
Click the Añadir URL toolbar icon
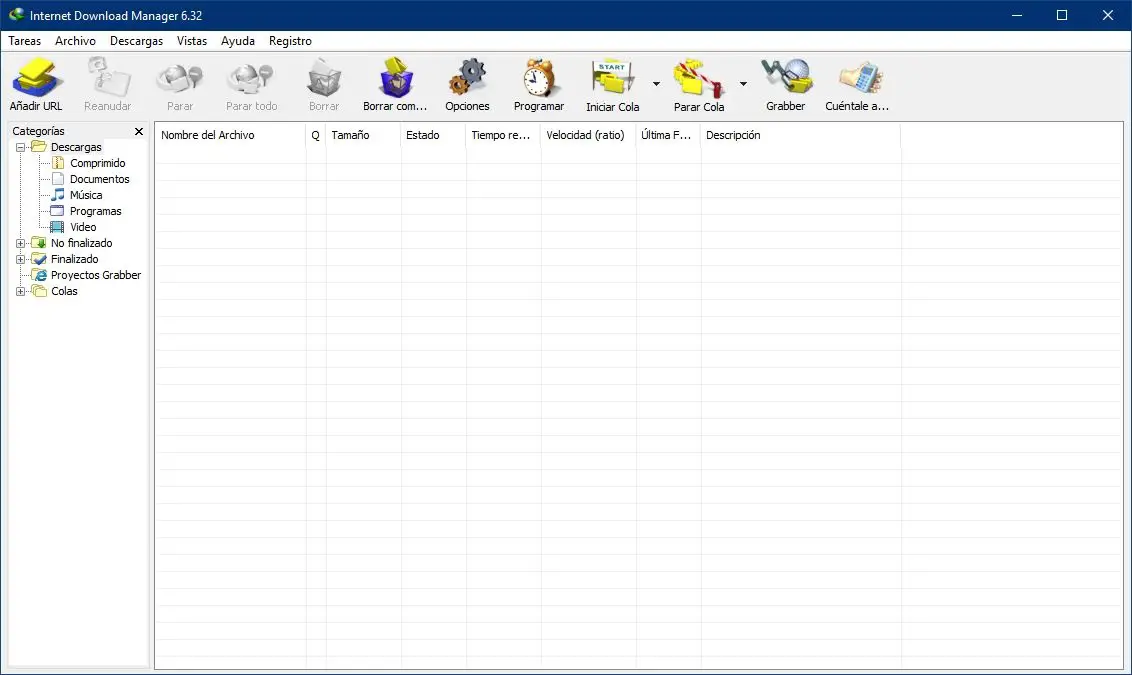click(x=36, y=78)
